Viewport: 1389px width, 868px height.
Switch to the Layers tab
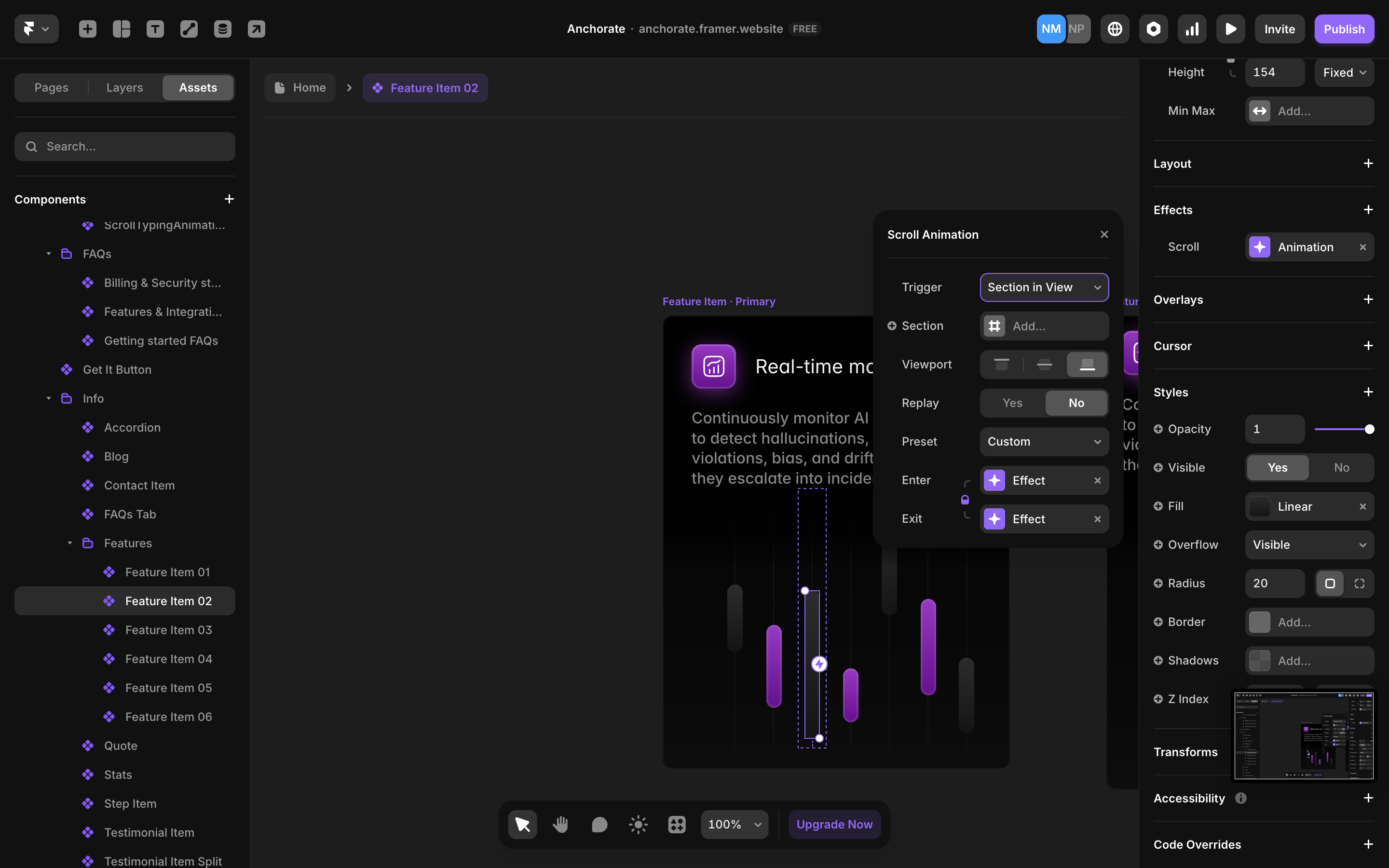(124, 87)
